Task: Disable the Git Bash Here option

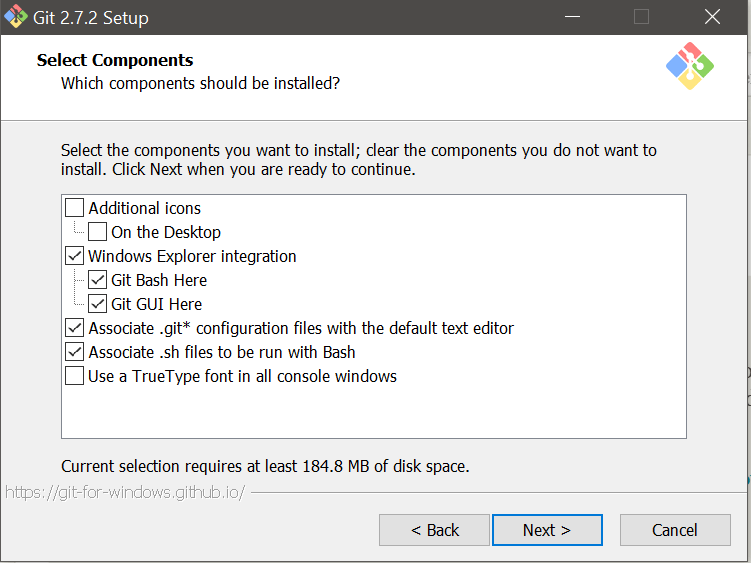Action: click(98, 280)
